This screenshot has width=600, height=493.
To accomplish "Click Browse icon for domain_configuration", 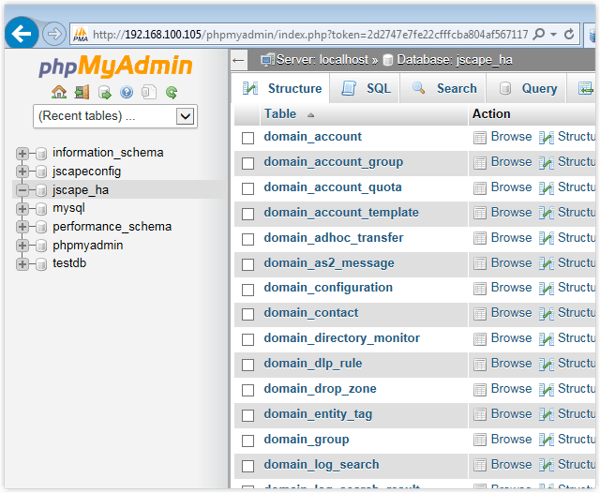I will coord(480,288).
